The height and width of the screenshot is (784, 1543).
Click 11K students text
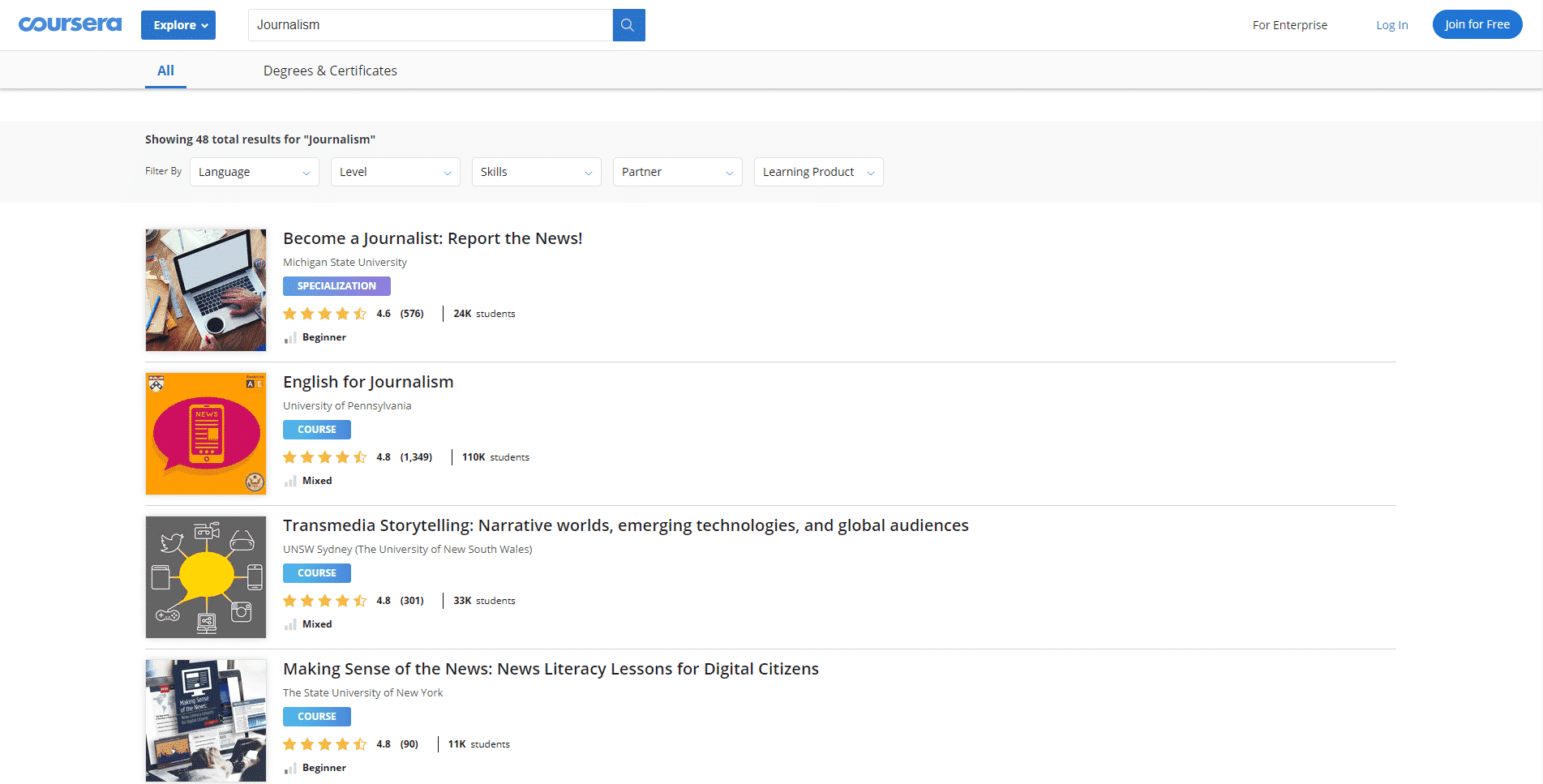click(478, 744)
